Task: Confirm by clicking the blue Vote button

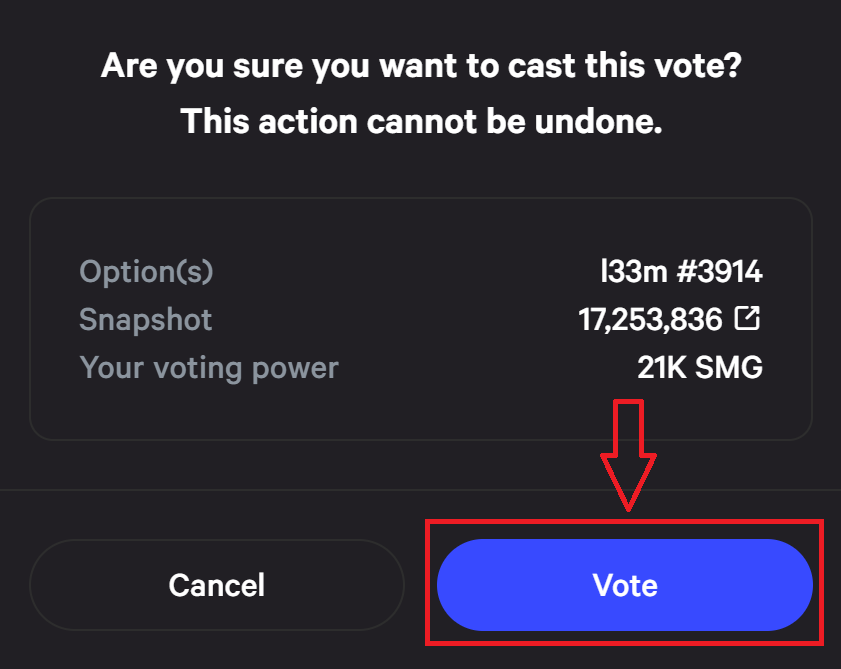Action: click(x=625, y=585)
